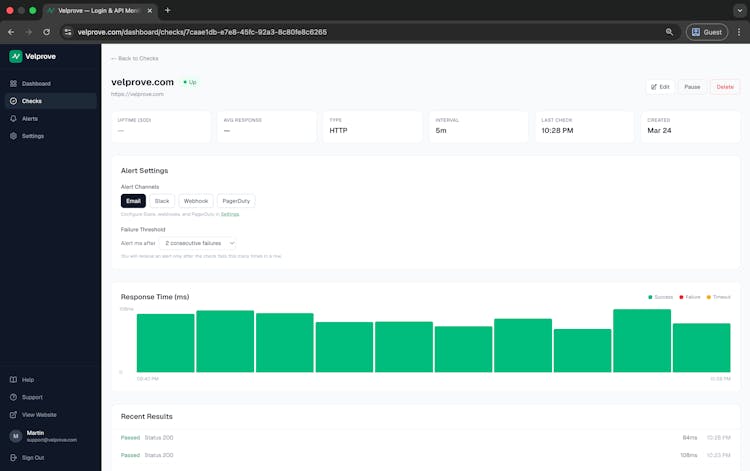Click the red Delete button

click(724, 87)
